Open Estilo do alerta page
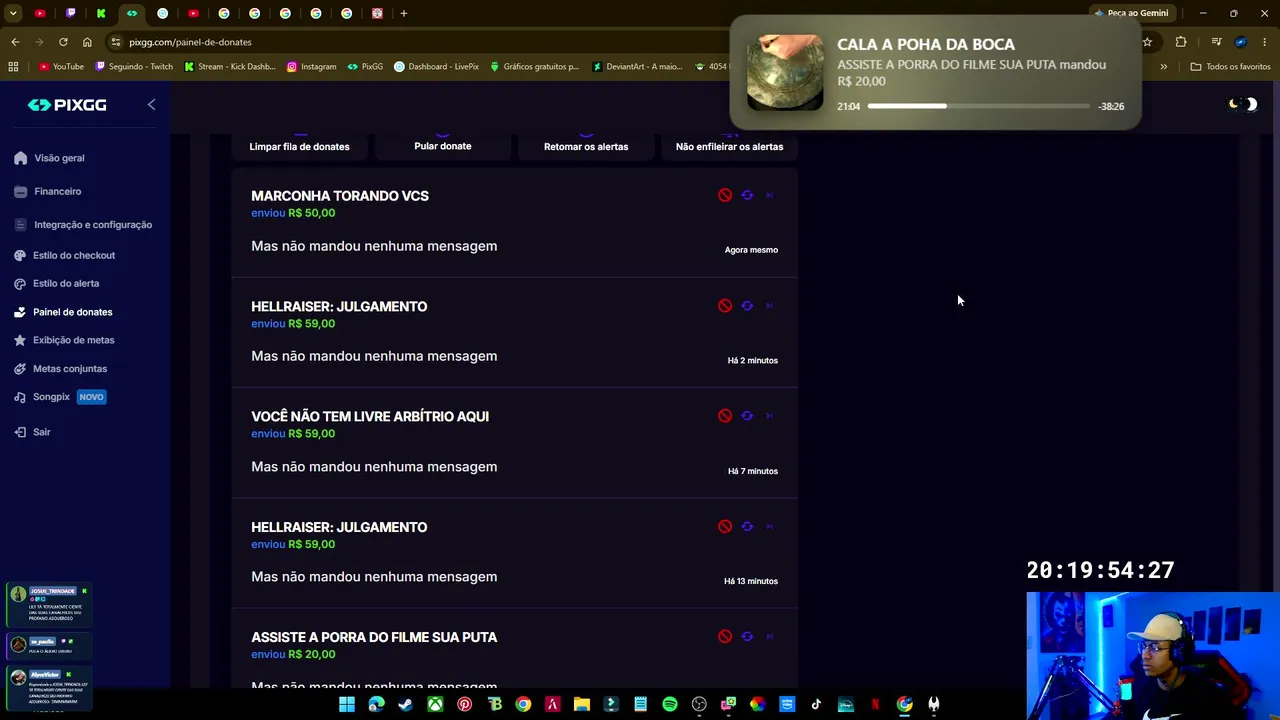 57,283
